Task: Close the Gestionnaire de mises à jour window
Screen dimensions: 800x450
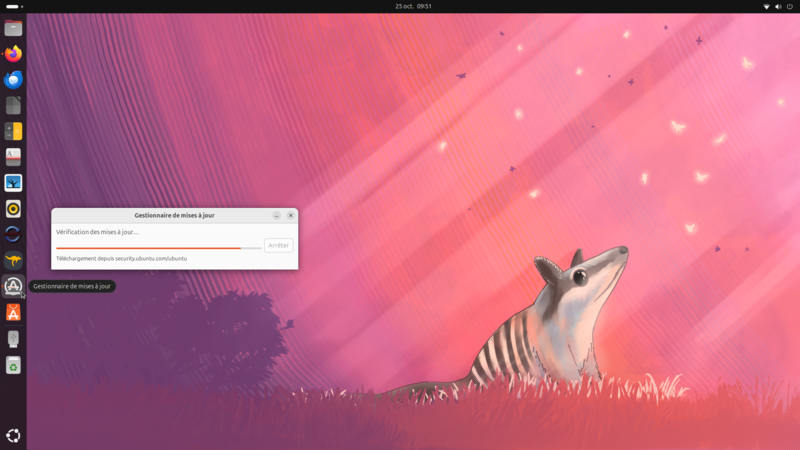Action: [291, 215]
